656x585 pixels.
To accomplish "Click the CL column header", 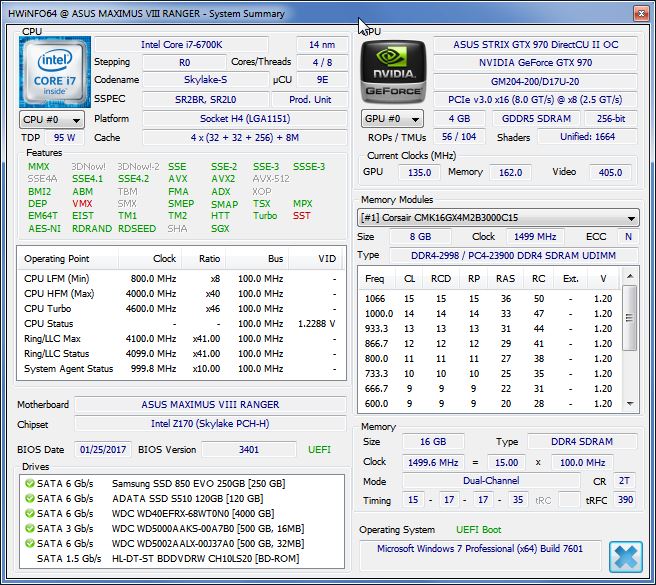I will pyautogui.click(x=409, y=279).
